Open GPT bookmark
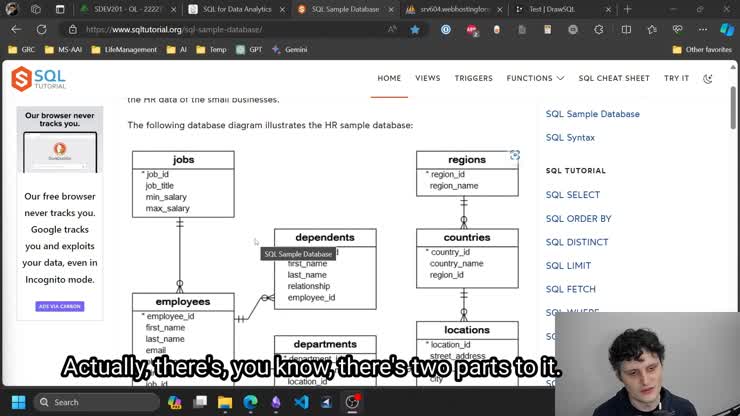The width and height of the screenshot is (740, 416). (250, 49)
